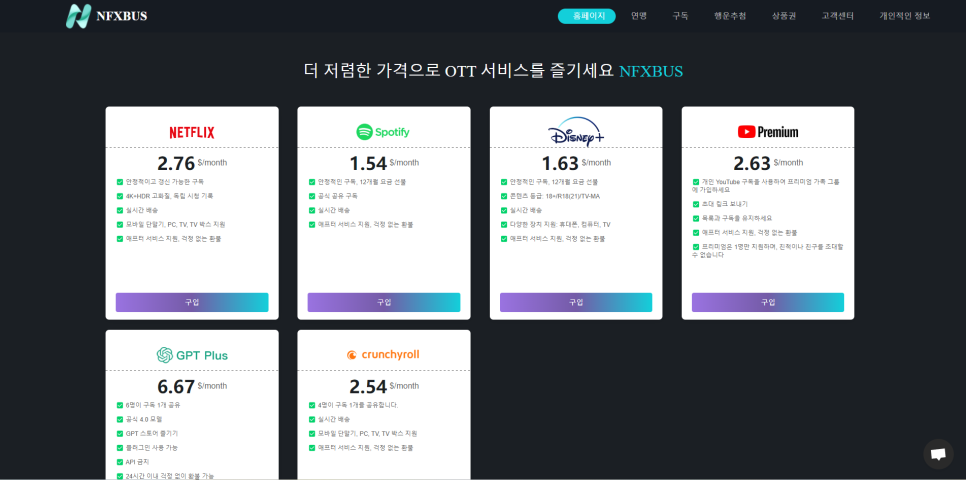Click the green check icon beside '목록과 구독을 유지하세요'
The image size is (966, 480).
click(696, 218)
